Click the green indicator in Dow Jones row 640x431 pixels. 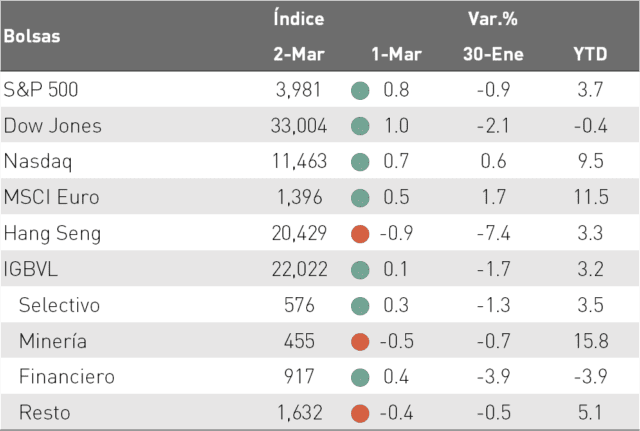[360, 126]
